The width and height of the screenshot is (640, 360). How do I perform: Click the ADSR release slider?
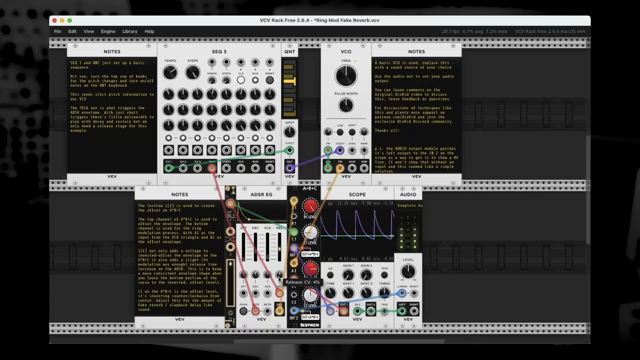point(280,247)
